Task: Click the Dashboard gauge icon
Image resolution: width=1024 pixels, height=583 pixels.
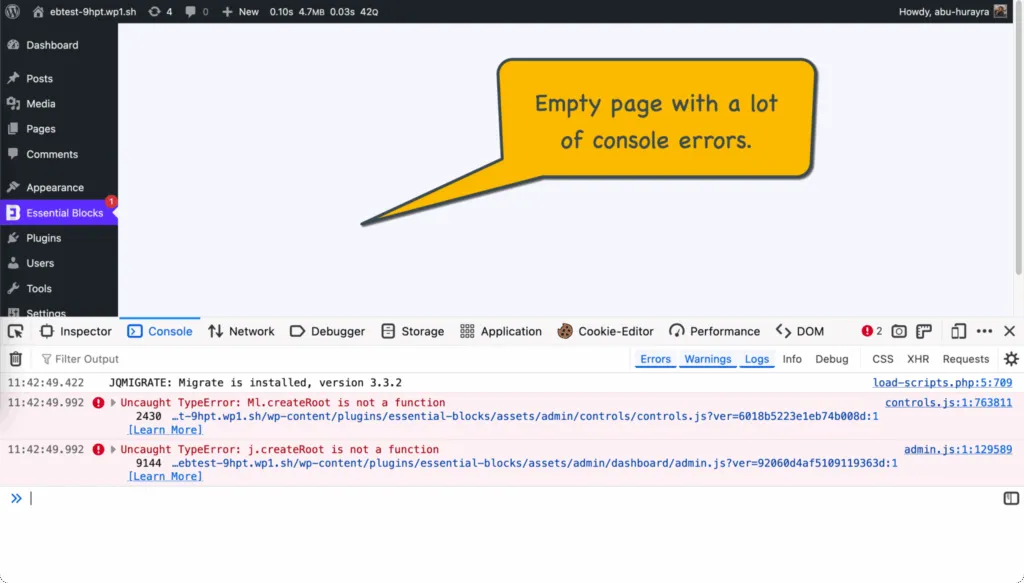Action: click(x=13, y=45)
